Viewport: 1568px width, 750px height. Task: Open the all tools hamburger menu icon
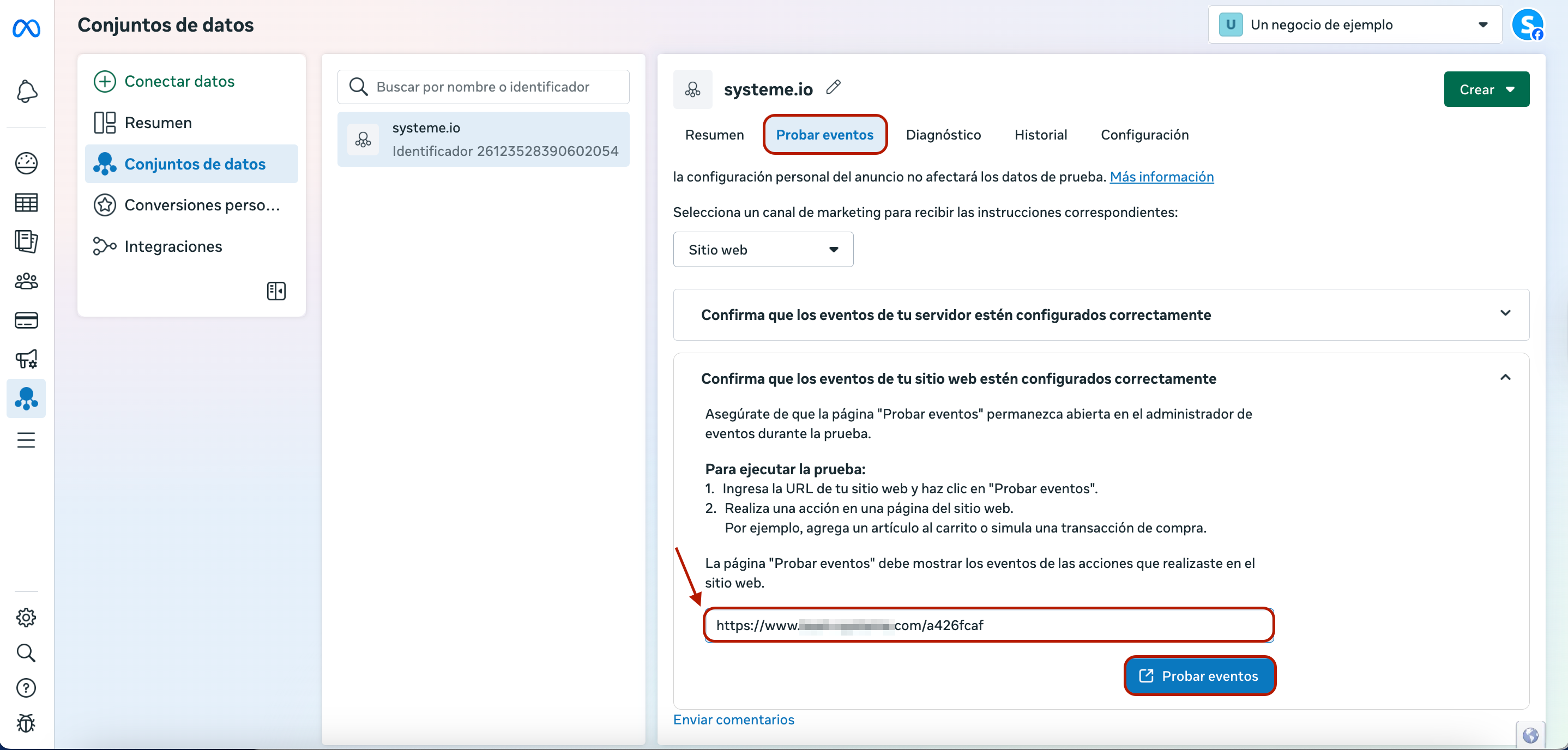(x=26, y=439)
